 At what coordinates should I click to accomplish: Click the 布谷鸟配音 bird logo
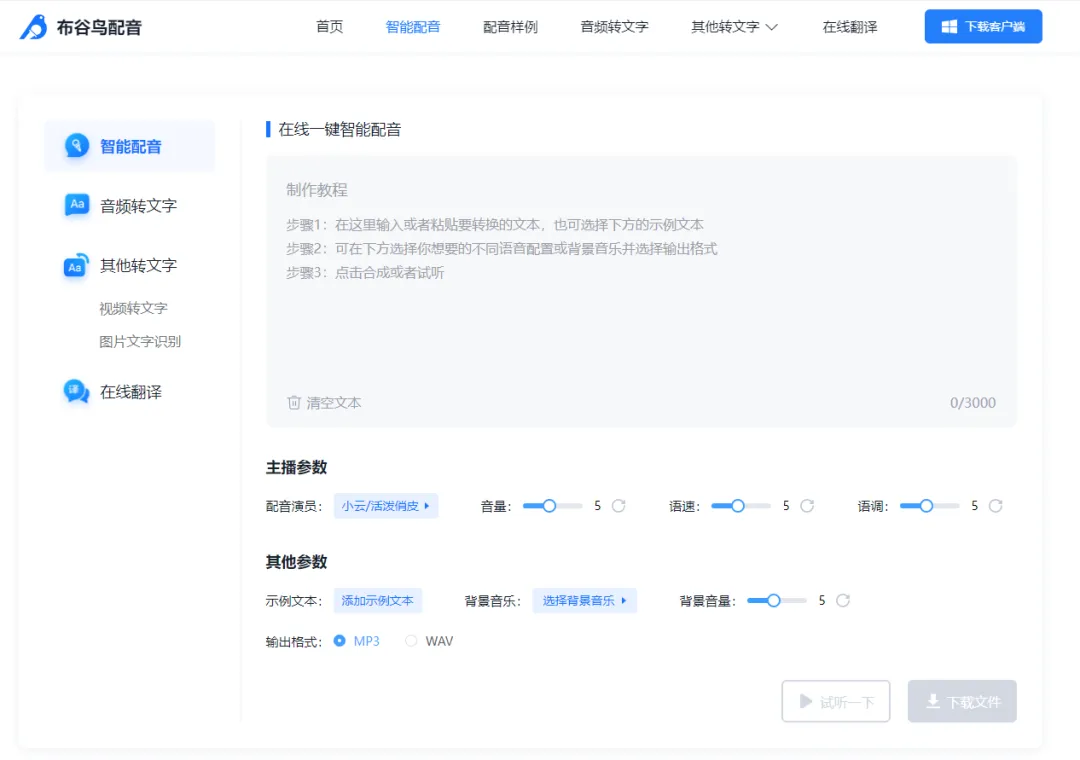(x=33, y=27)
